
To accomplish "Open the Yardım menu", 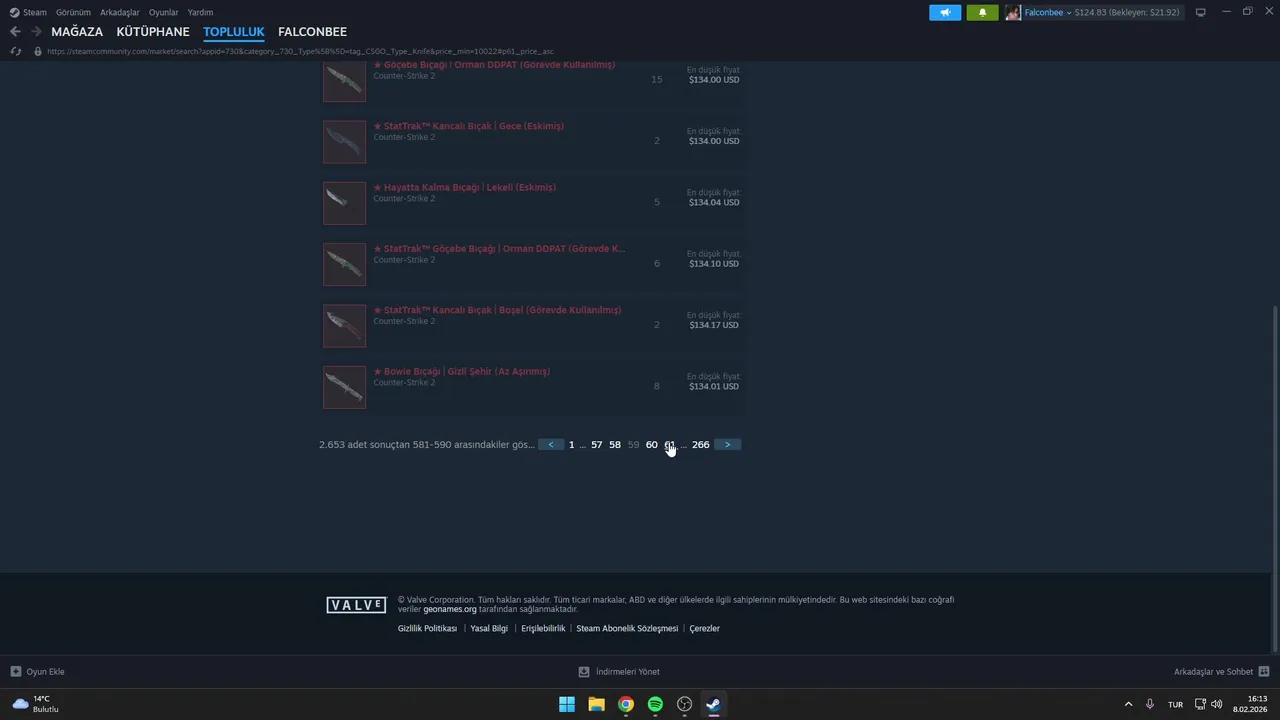I will (x=200, y=12).
